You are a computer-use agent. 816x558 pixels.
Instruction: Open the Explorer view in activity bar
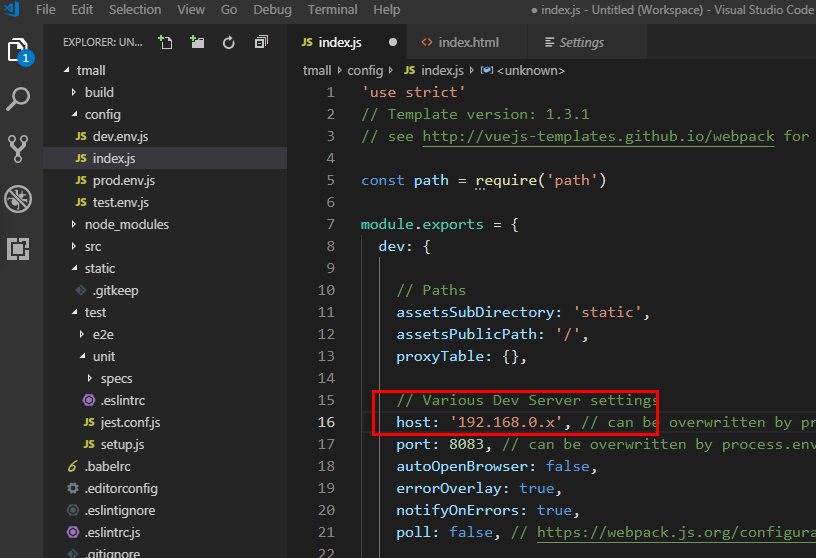pos(19,50)
